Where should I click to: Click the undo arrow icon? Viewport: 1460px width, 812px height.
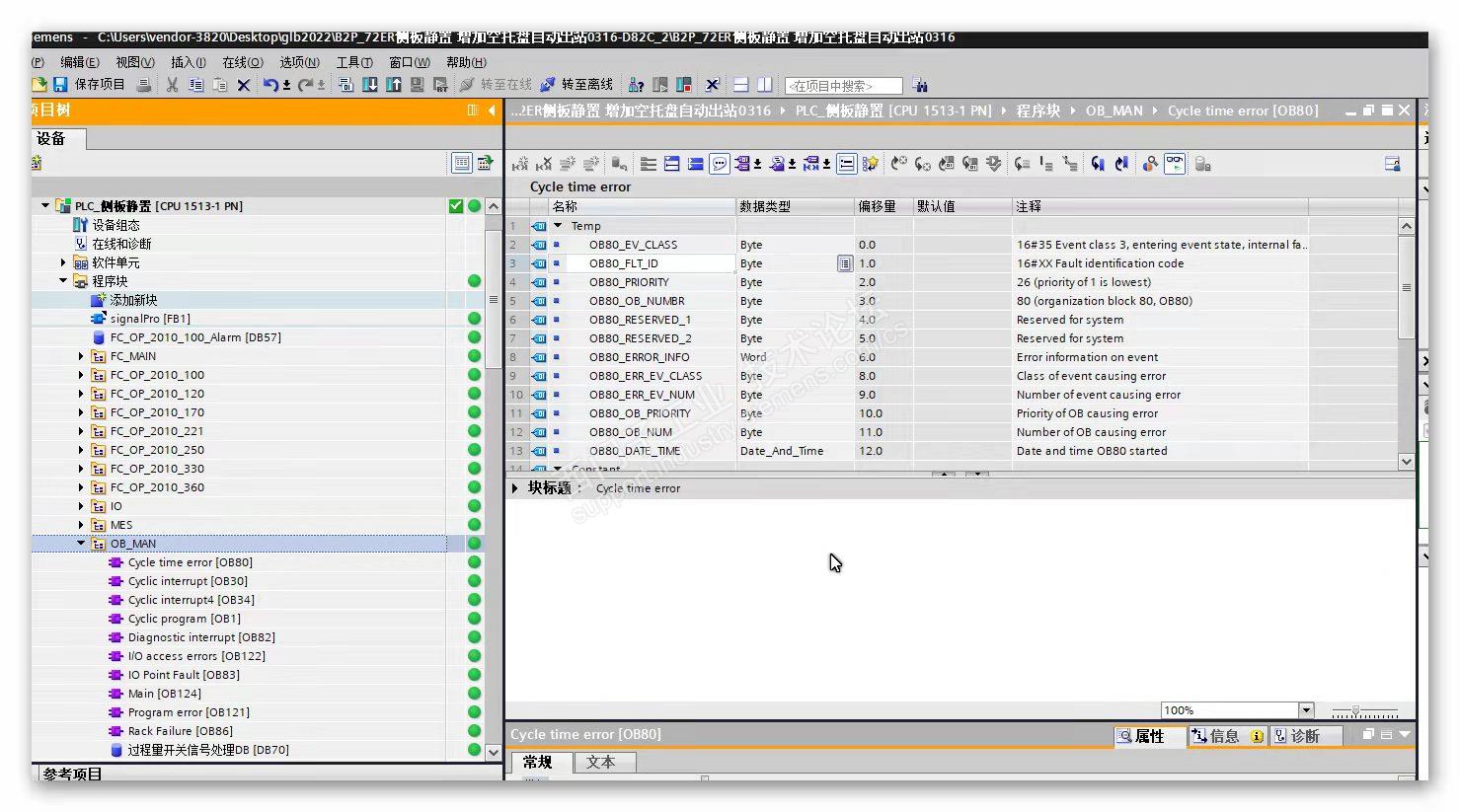(x=269, y=85)
